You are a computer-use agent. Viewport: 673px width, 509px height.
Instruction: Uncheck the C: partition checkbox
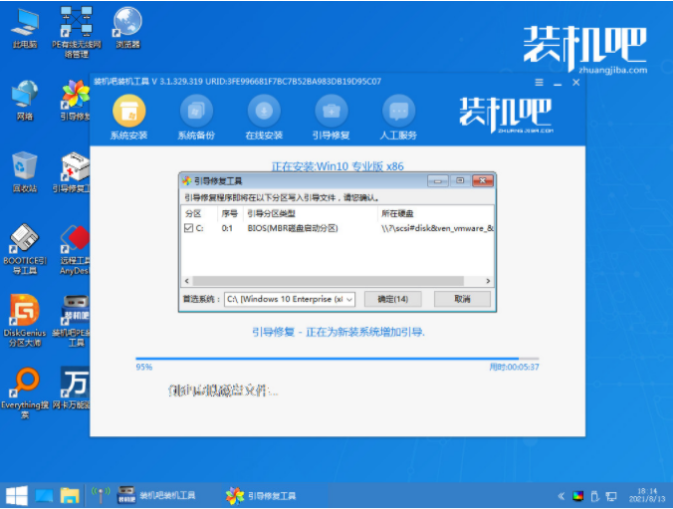(190, 228)
